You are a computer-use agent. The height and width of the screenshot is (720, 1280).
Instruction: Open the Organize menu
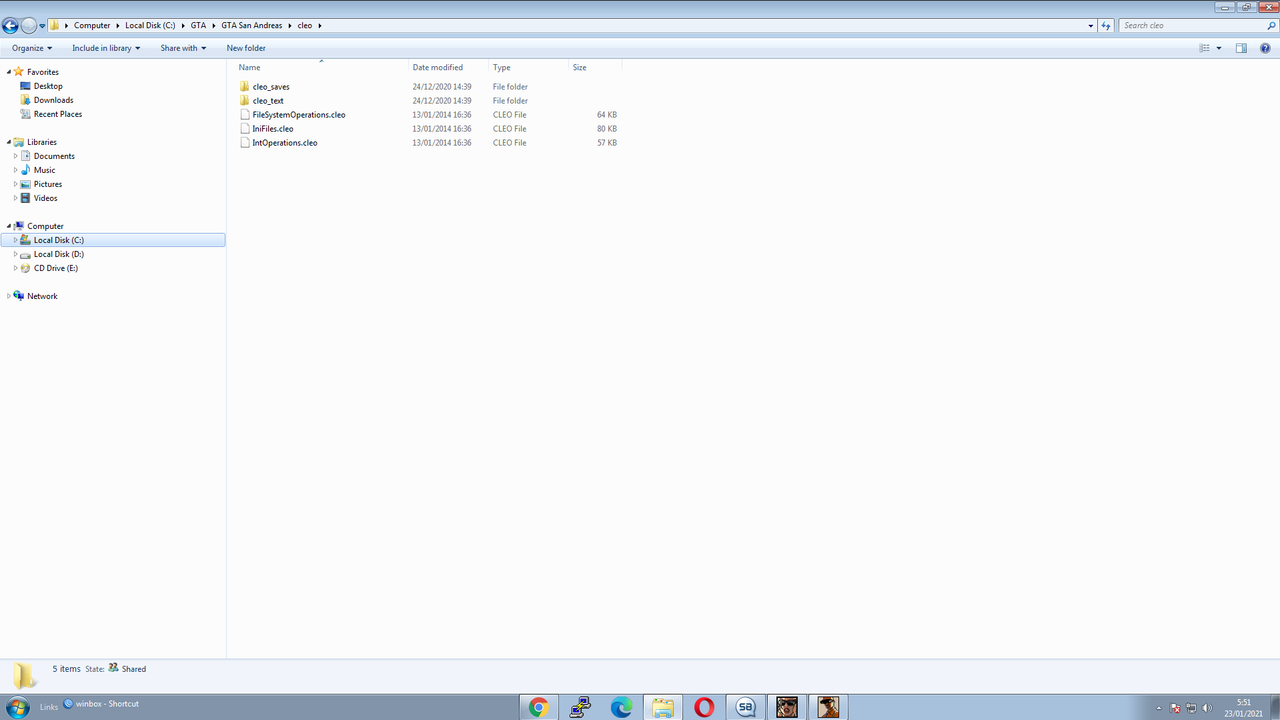[32, 48]
